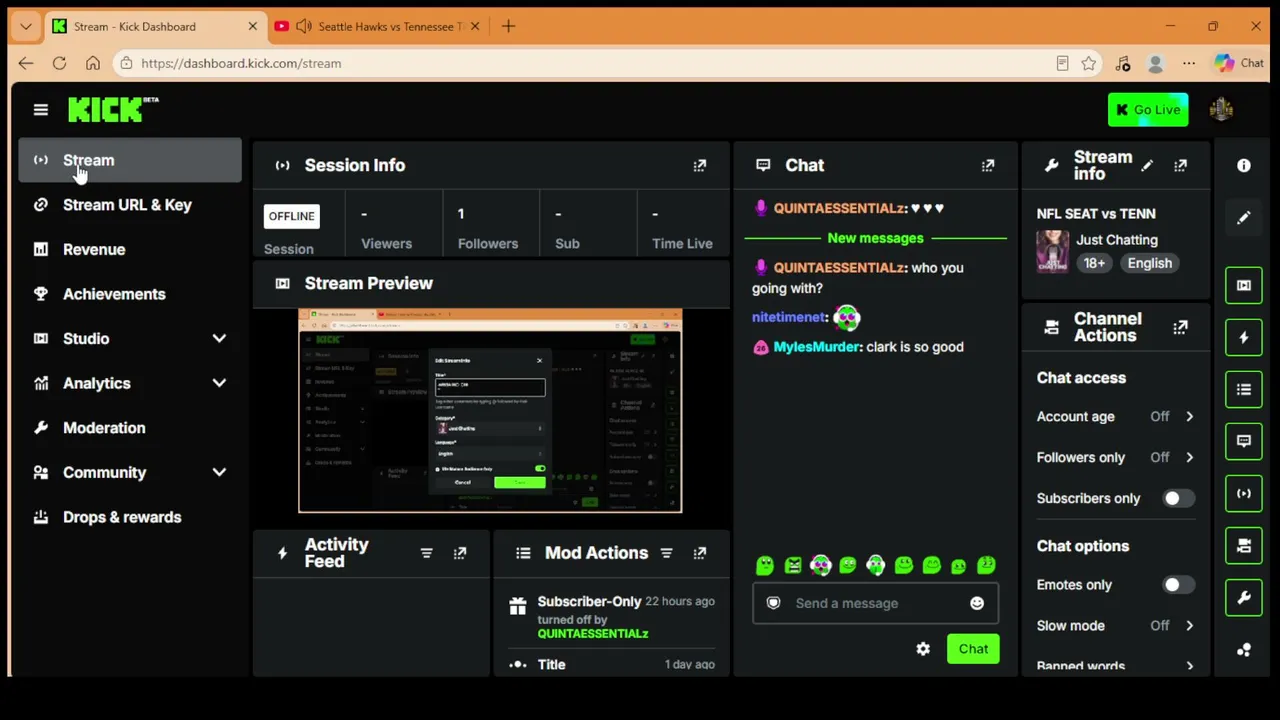Open the browser Copilot Chat button
This screenshot has width=1280, height=720.
coord(1240,63)
